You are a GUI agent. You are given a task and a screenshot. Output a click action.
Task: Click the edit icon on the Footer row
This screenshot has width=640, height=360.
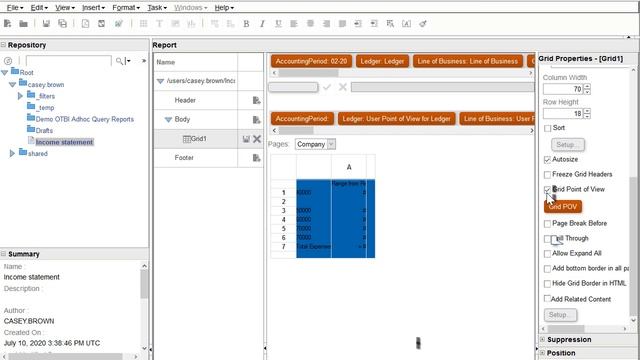click(256, 158)
